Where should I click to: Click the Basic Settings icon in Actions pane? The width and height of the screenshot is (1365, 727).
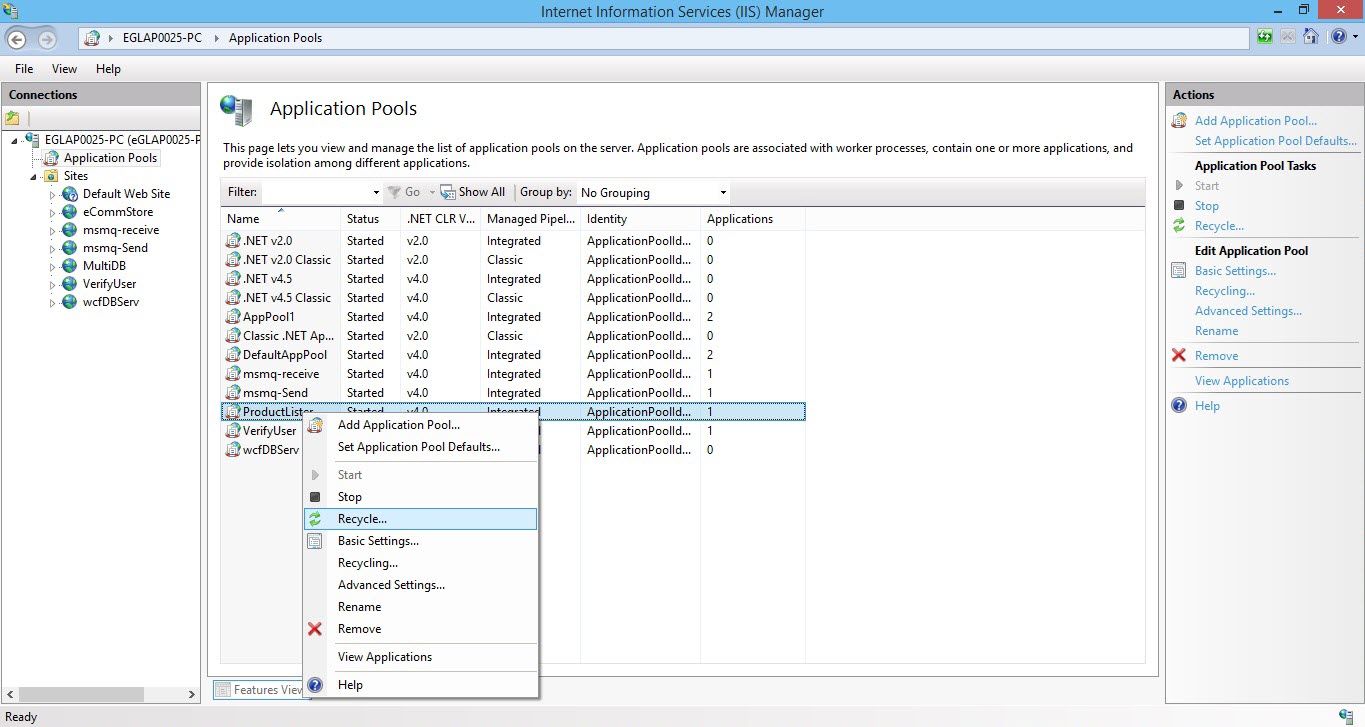click(x=1179, y=271)
